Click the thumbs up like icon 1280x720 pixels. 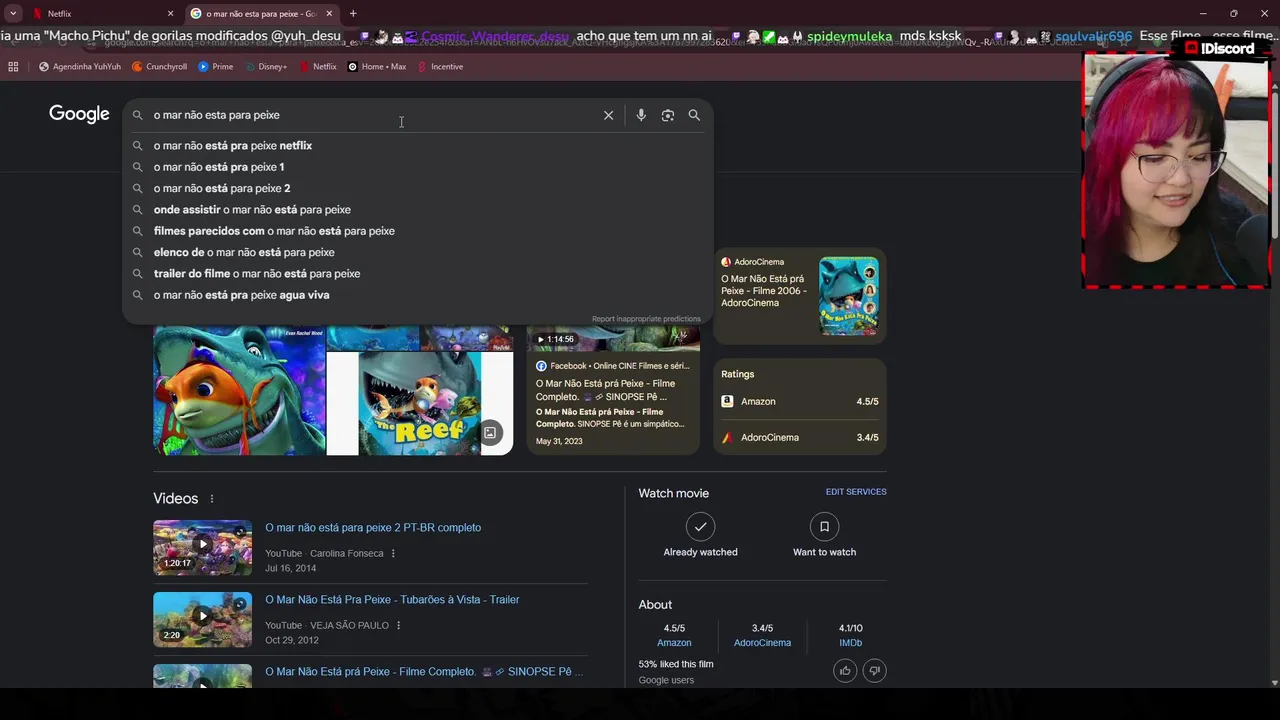pos(845,670)
